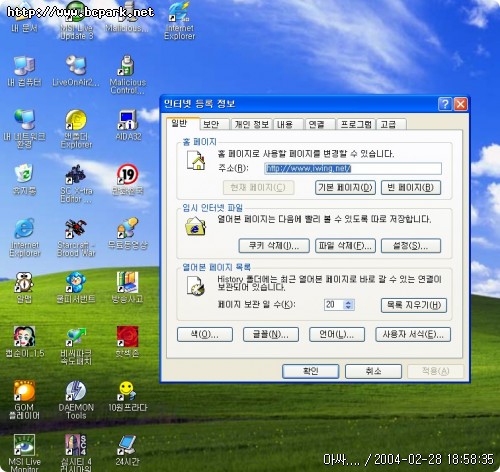The width and height of the screenshot is (500, 472).
Task: Open the 방송사고 books shortcut
Action: click(x=127, y=287)
